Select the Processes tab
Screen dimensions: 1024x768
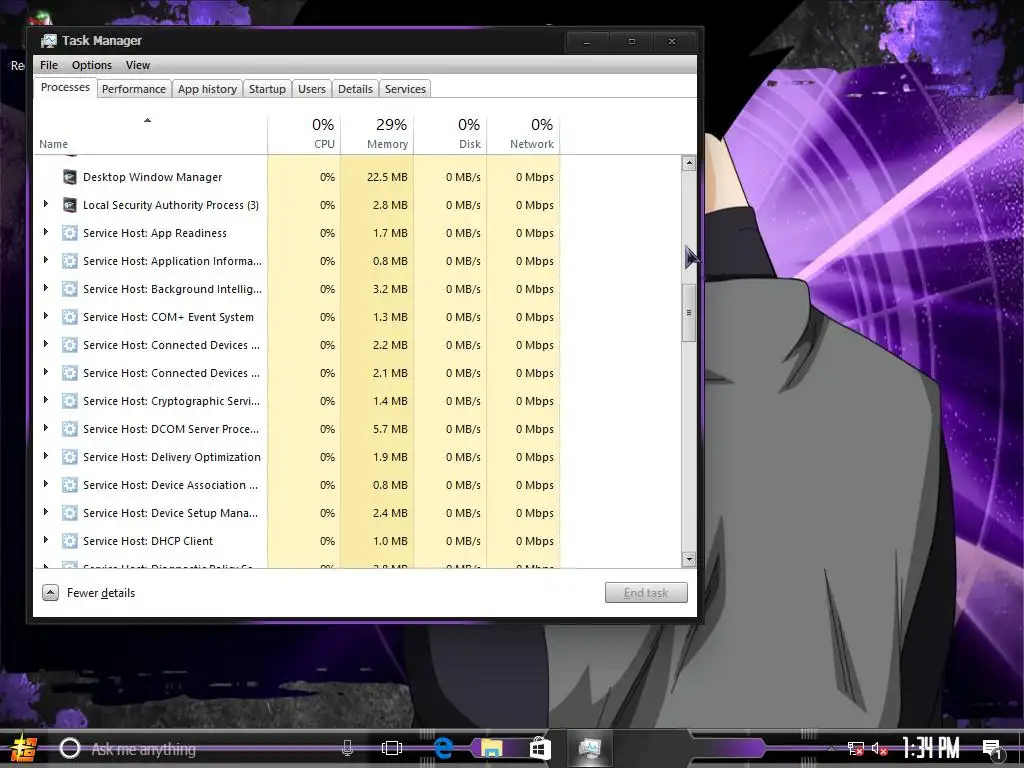click(x=65, y=88)
